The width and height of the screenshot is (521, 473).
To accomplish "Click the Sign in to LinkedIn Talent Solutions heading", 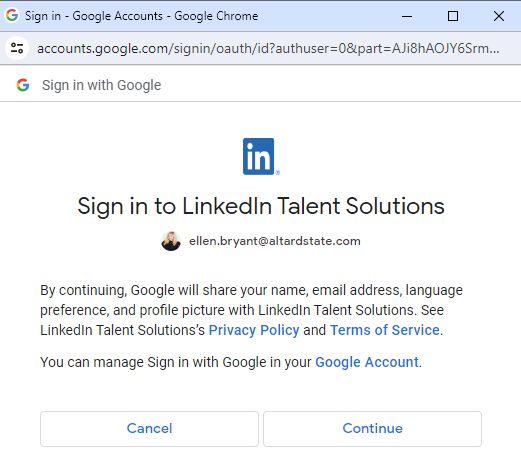I will point(261,206).
